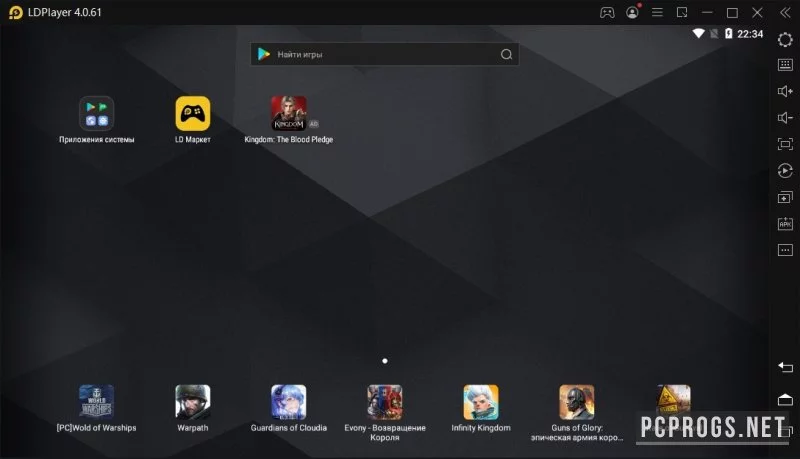
Task: Open emulator settings gear in sidebar
Action: point(785,39)
